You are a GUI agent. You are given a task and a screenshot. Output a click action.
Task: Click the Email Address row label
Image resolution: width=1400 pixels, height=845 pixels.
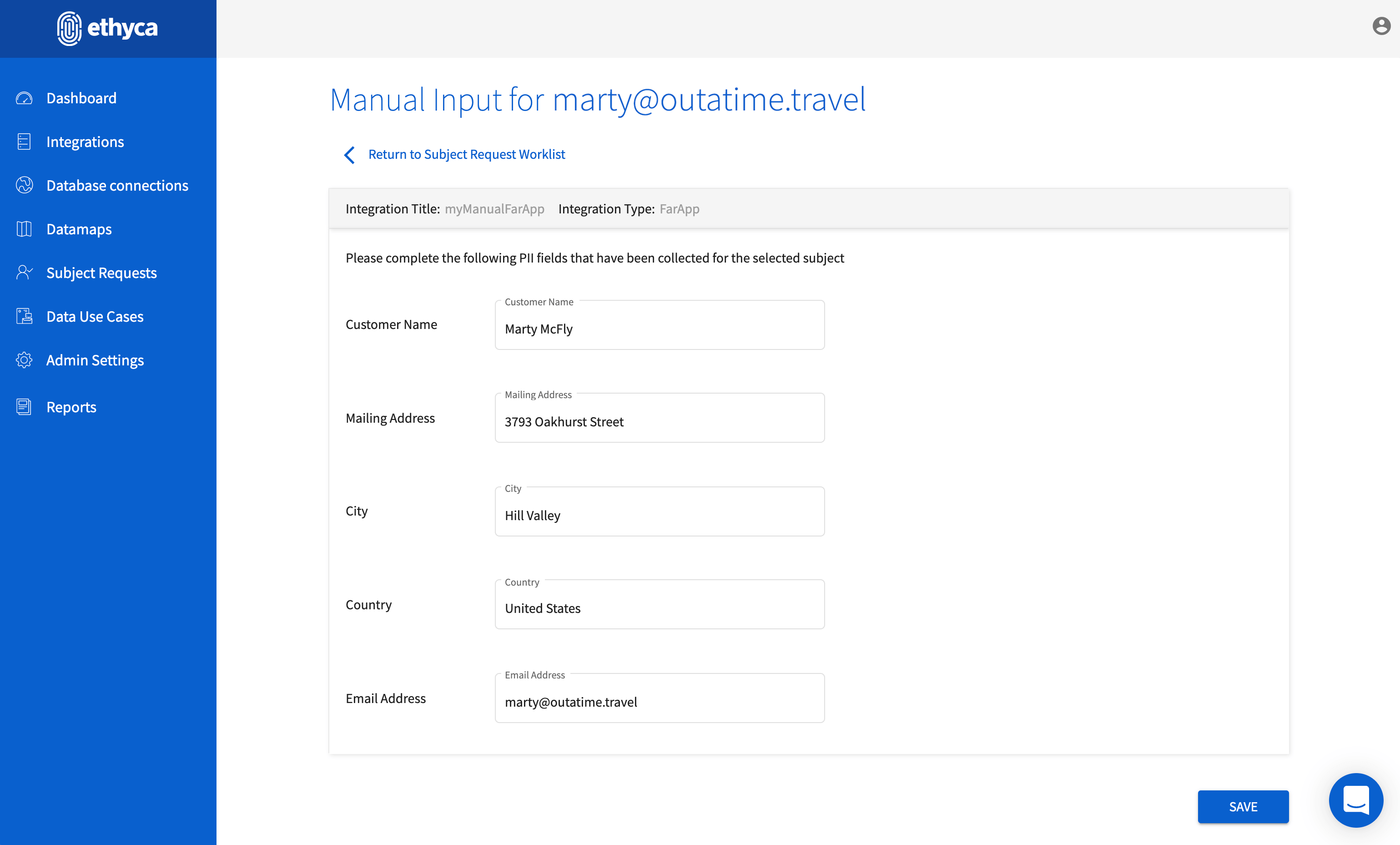tap(386, 698)
